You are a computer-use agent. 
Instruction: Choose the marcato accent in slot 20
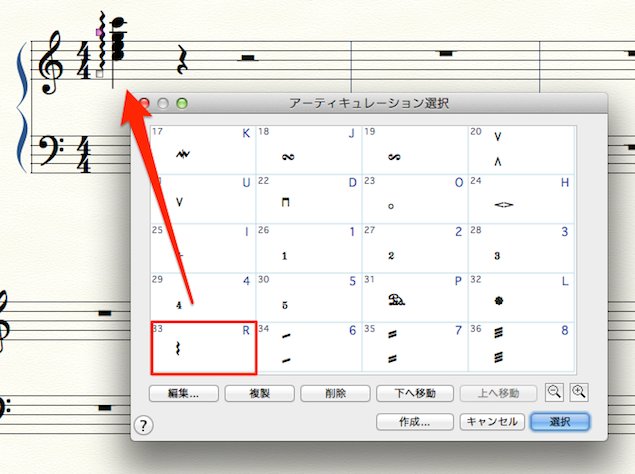[521, 150]
